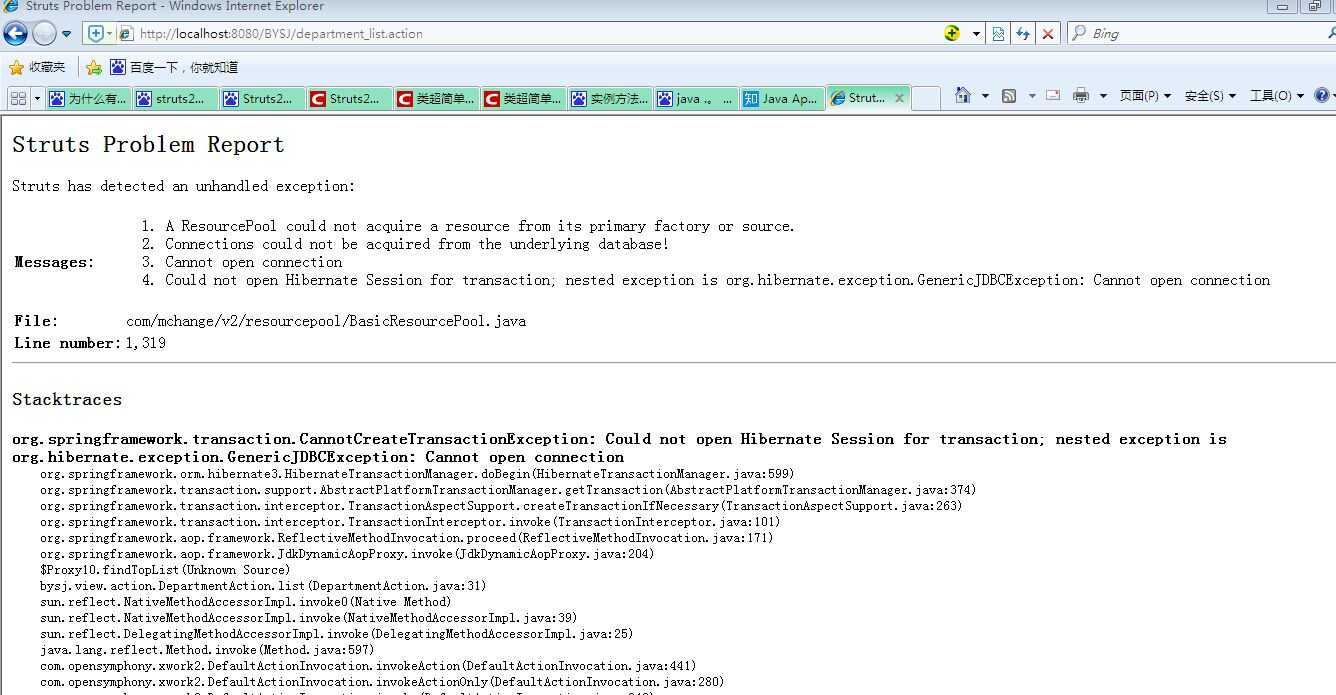Image resolution: width=1336 pixels, height=695 pixels.
Task: Click the Read Mail envelope icon
Action: 1053,96
